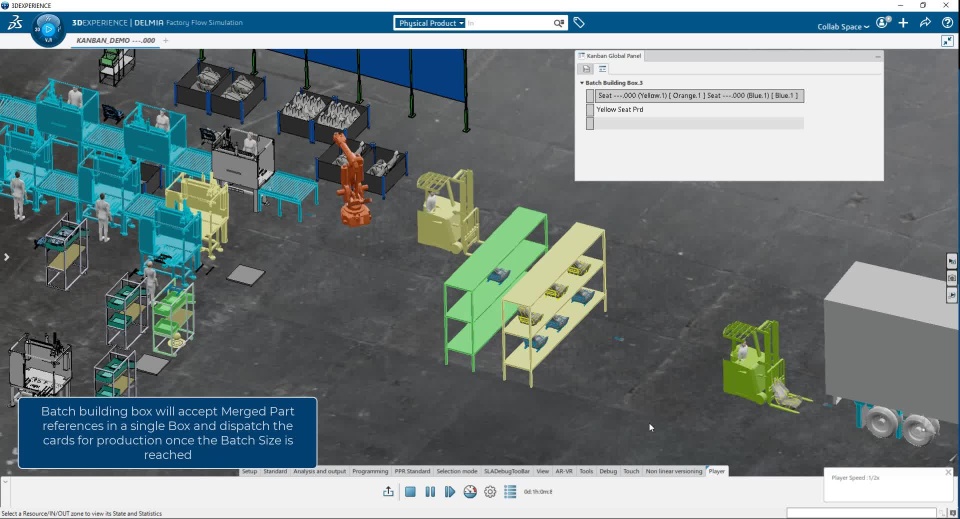The width and height of the screenshot is (960, 519).
Task: Toggle the checkbox beside Yellow Seat Prd
Action: (x=590, y=110)
